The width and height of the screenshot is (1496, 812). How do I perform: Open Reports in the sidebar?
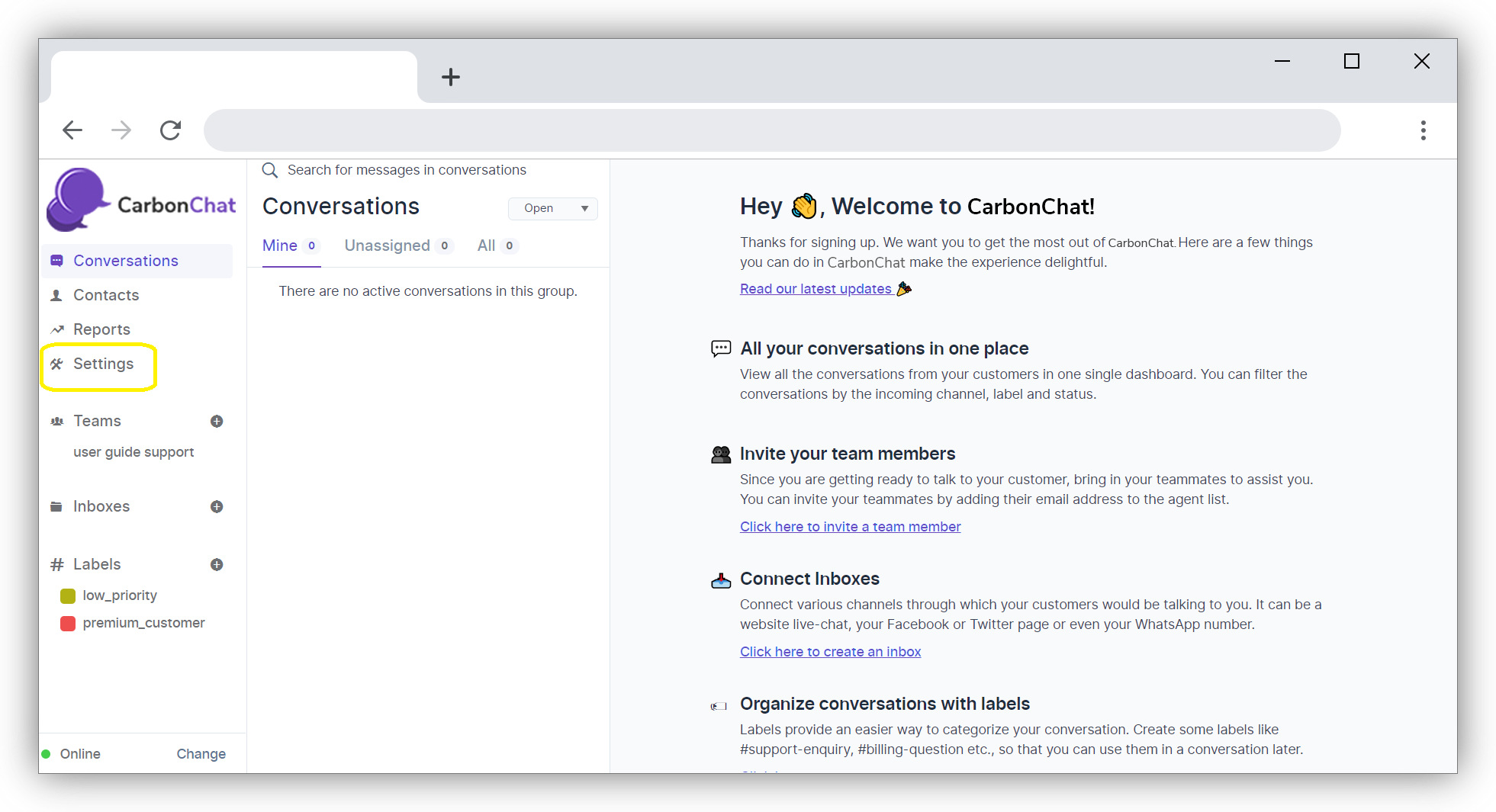[x=101, y=330]
